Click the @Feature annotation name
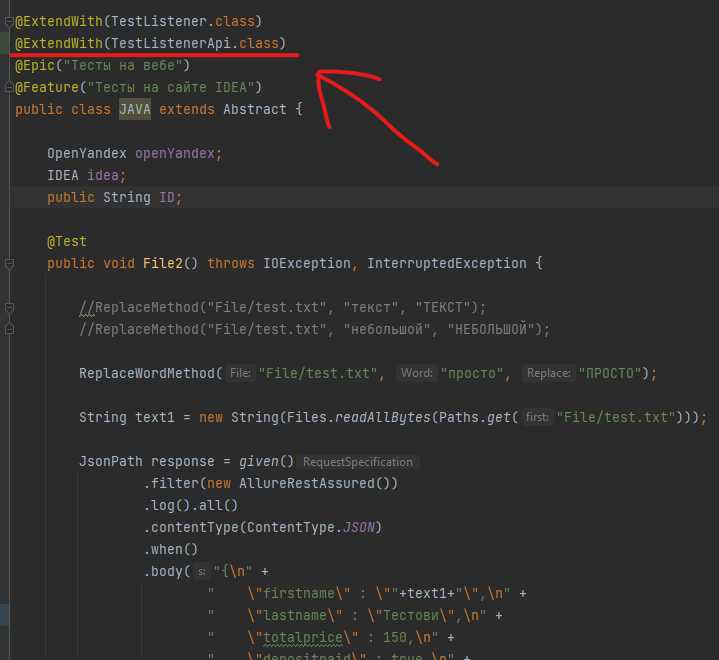Image resolution: width=719 pixels, height=660 pixels. pyautogui.click(x=47, y=88)
